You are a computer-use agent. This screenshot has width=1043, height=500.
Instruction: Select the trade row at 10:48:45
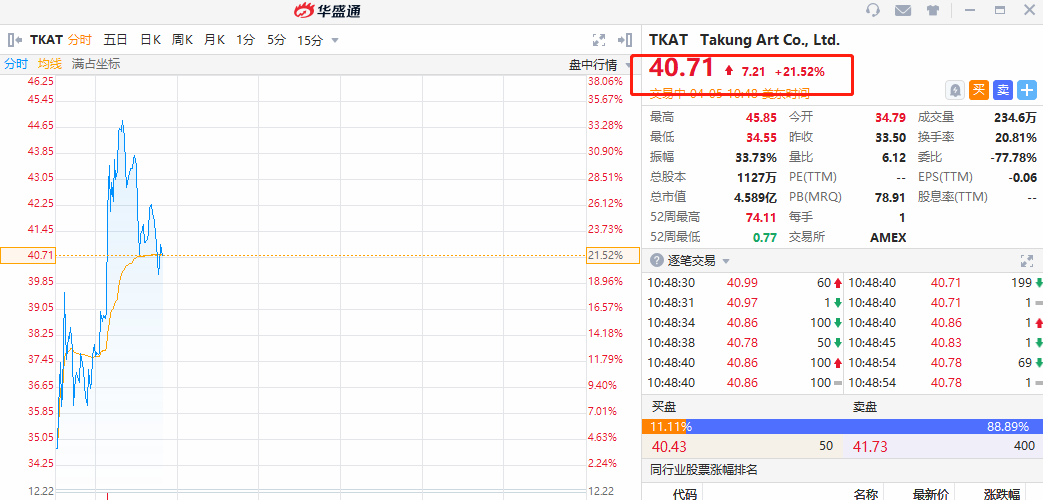[x=945, y=343]
